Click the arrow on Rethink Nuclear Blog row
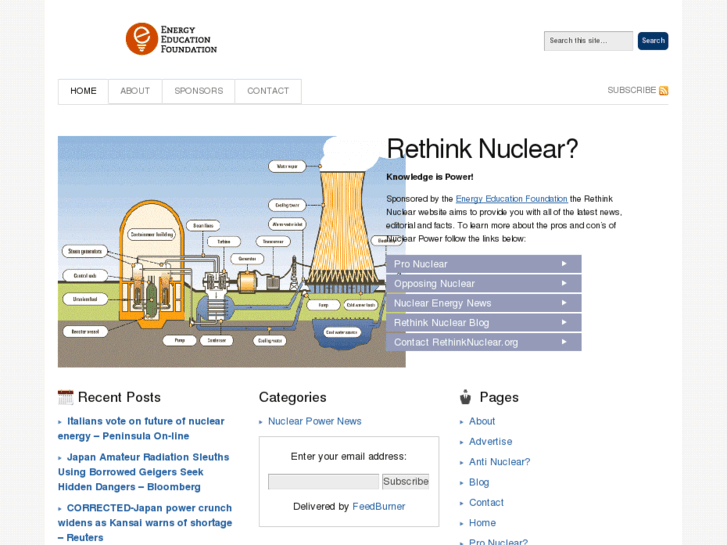This screenshot has width=727, height=545. point(564,322)
